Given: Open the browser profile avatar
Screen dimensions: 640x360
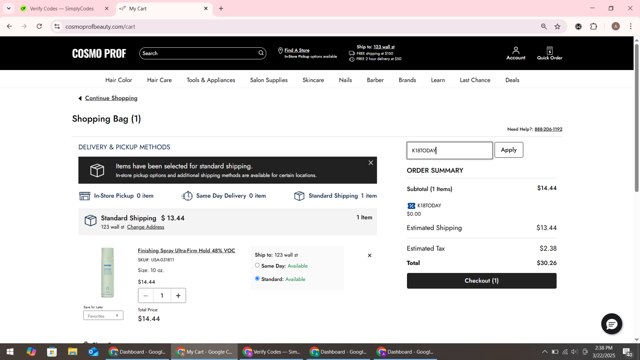Looking at the screenshot, I should pyautogui.click(x=616, y=27).
